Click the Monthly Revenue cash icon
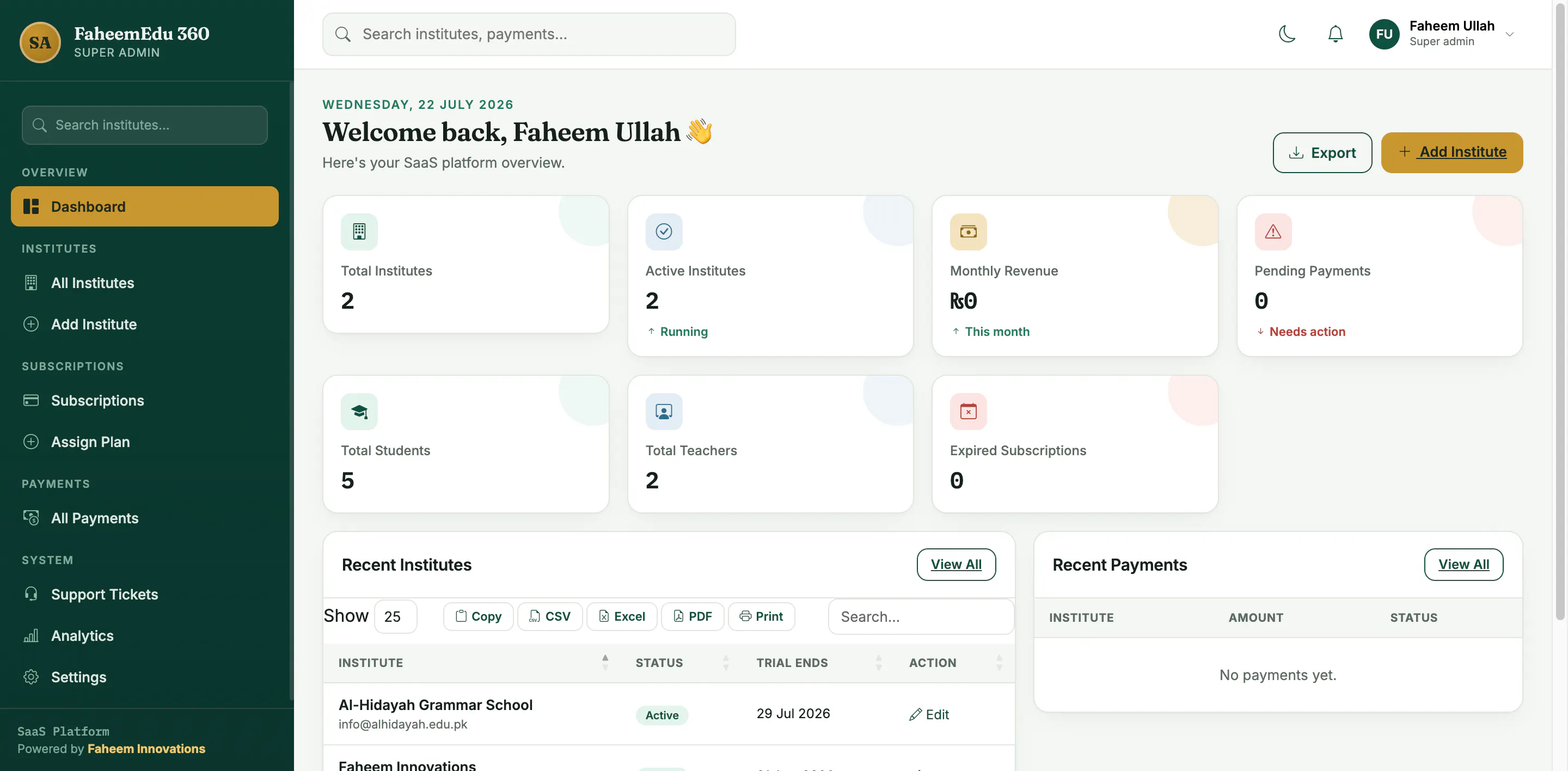Image resolution: width=1568 pixels, height=771 pixels. point(968,231)
